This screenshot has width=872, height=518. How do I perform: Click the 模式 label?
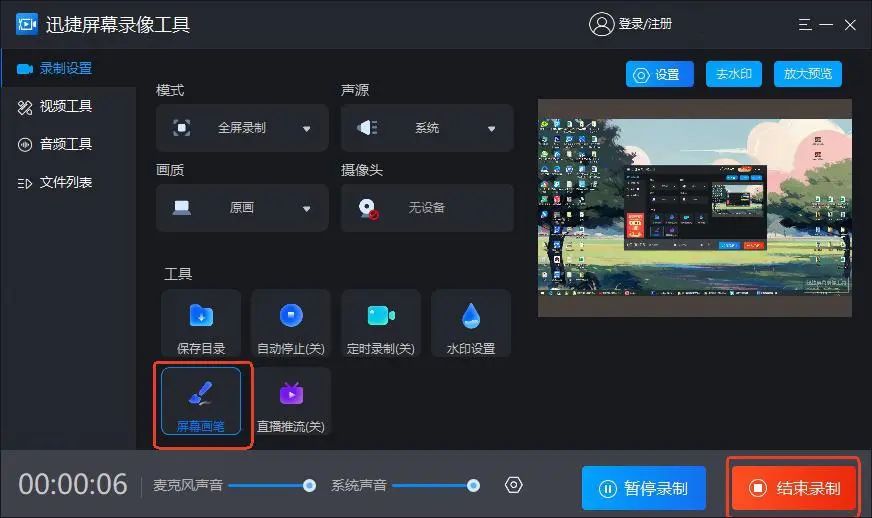pyautogui.click(x=170, y=90)
